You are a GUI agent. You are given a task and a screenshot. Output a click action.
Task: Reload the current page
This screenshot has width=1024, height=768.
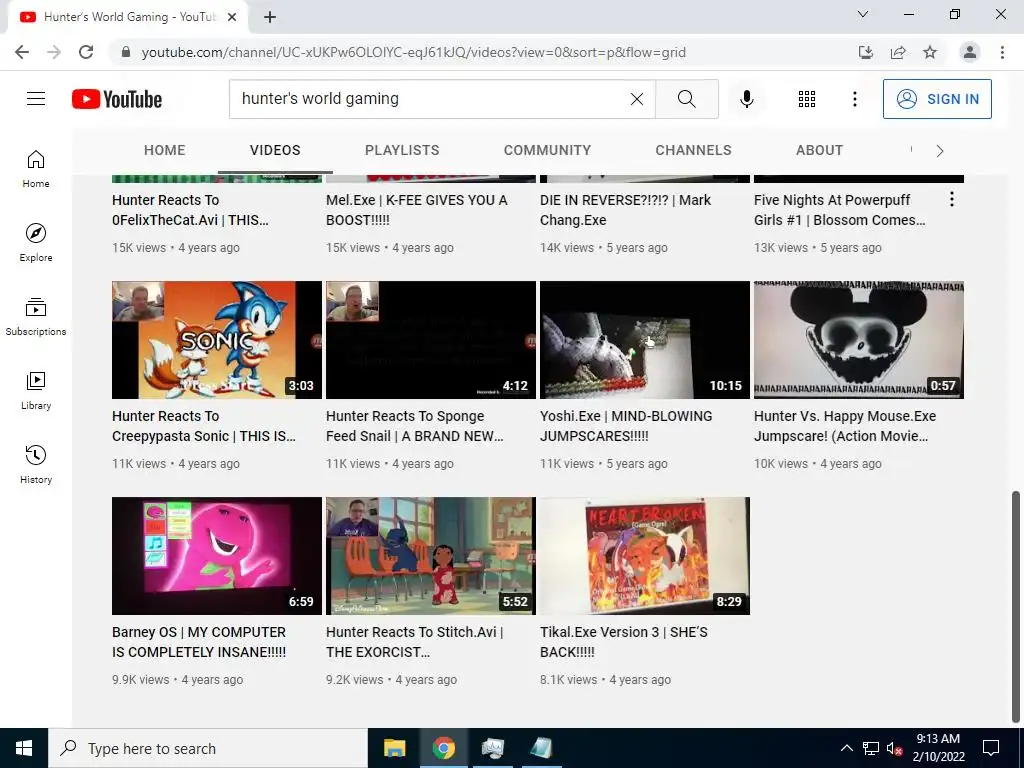[86, 52]
